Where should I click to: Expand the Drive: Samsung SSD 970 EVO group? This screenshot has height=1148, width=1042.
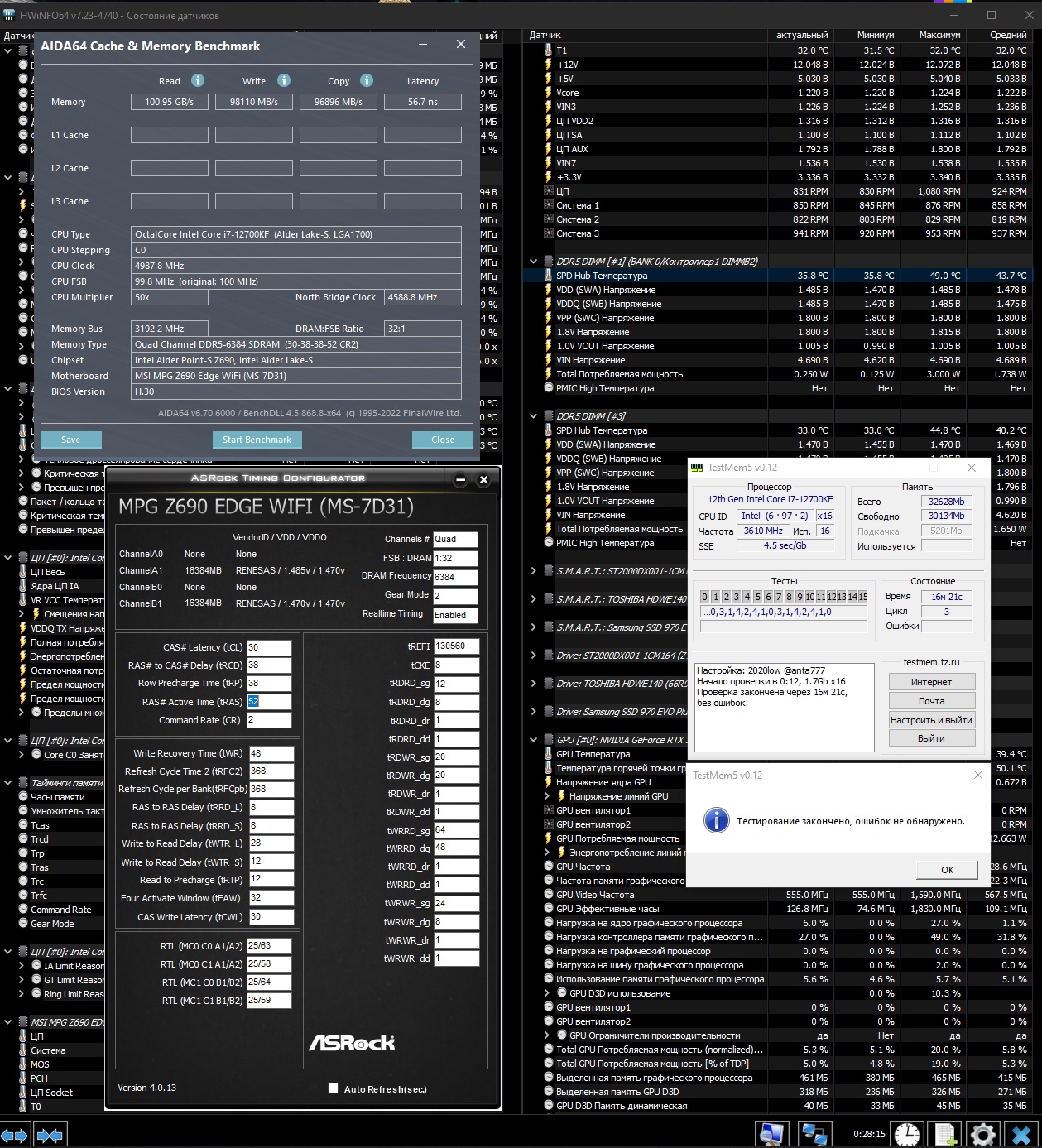534,712
